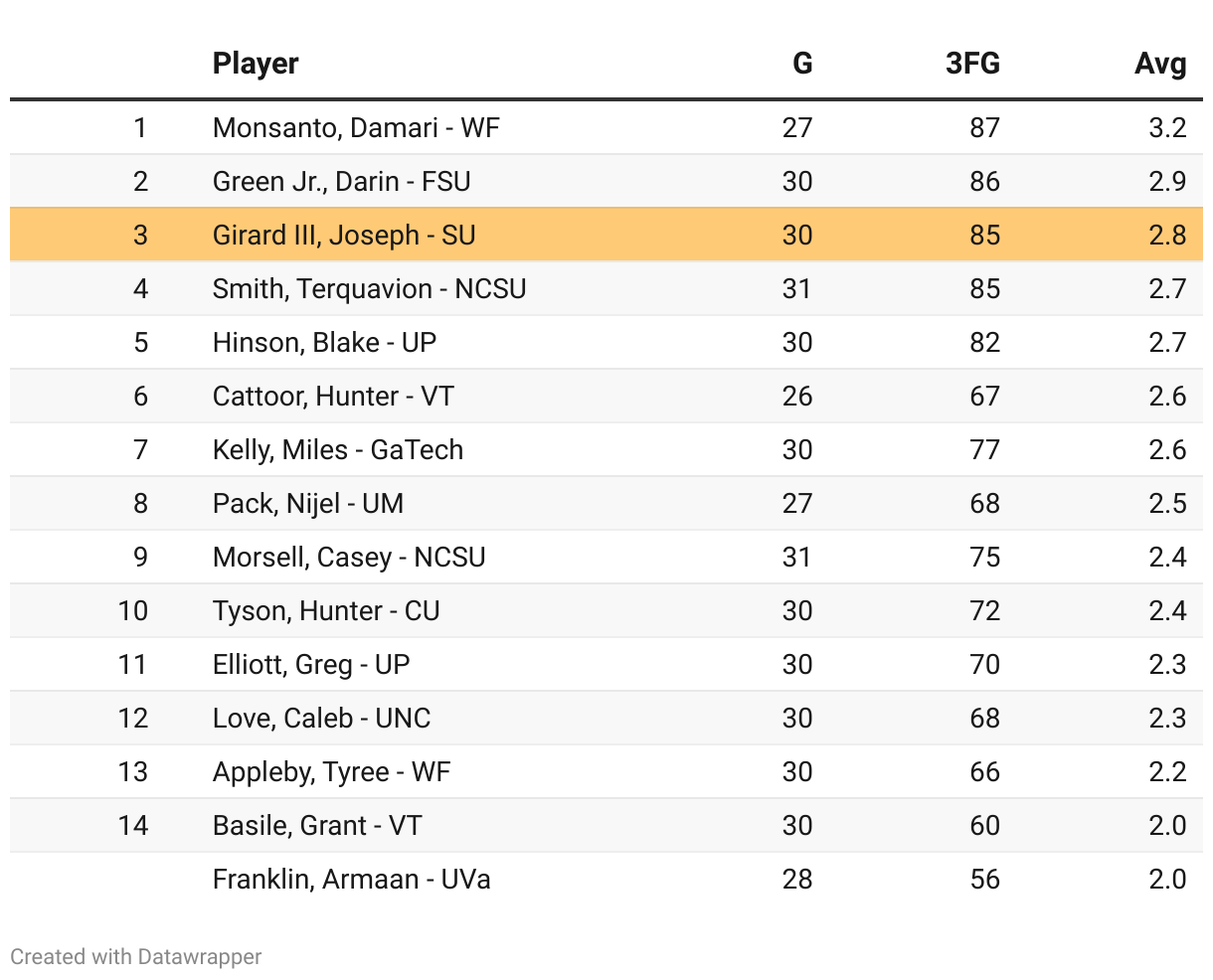
Task: Select Green Jr., Darin - FSU name
Action: (341, 181)
